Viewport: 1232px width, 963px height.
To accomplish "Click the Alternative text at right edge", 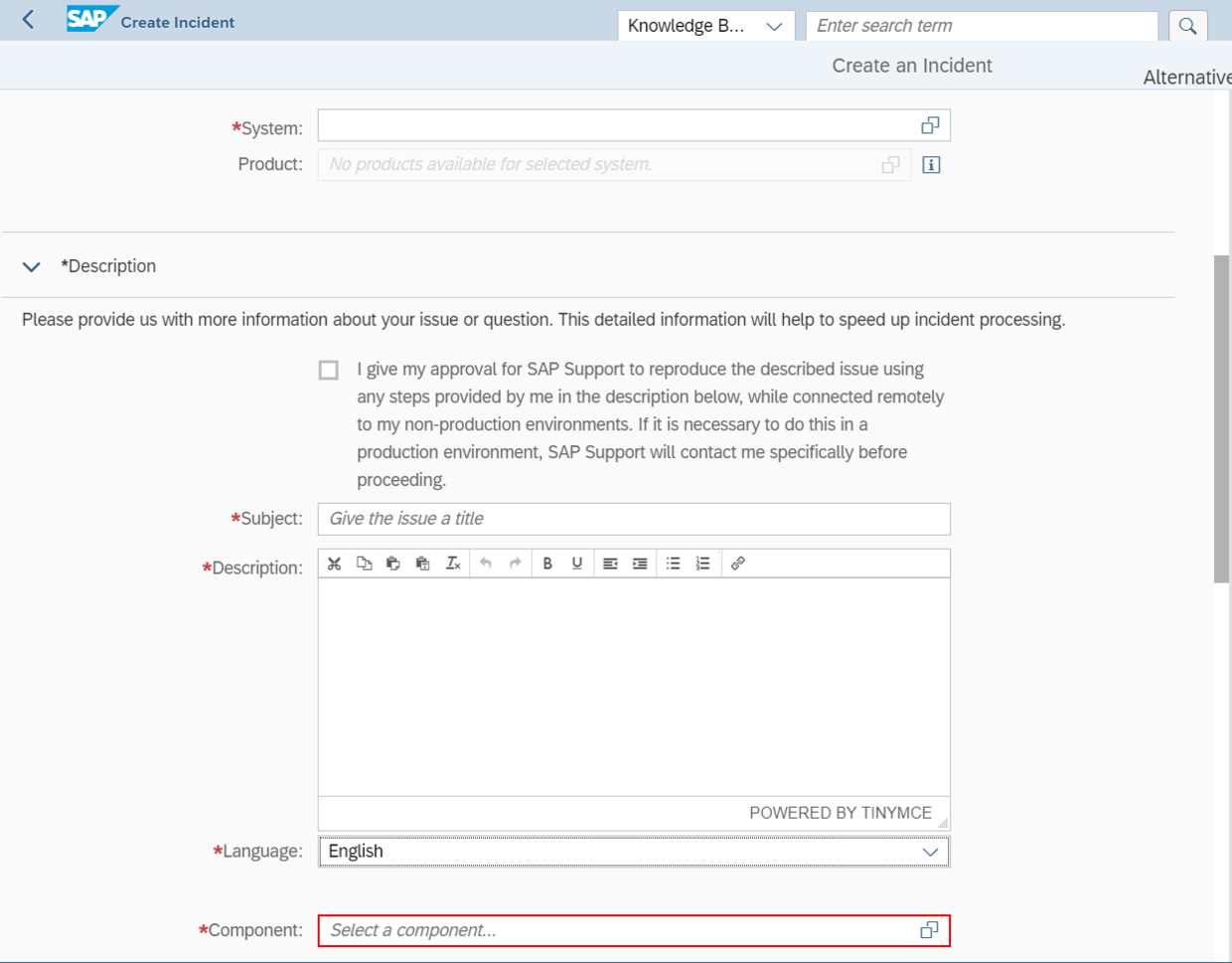I will (1187, 78).
